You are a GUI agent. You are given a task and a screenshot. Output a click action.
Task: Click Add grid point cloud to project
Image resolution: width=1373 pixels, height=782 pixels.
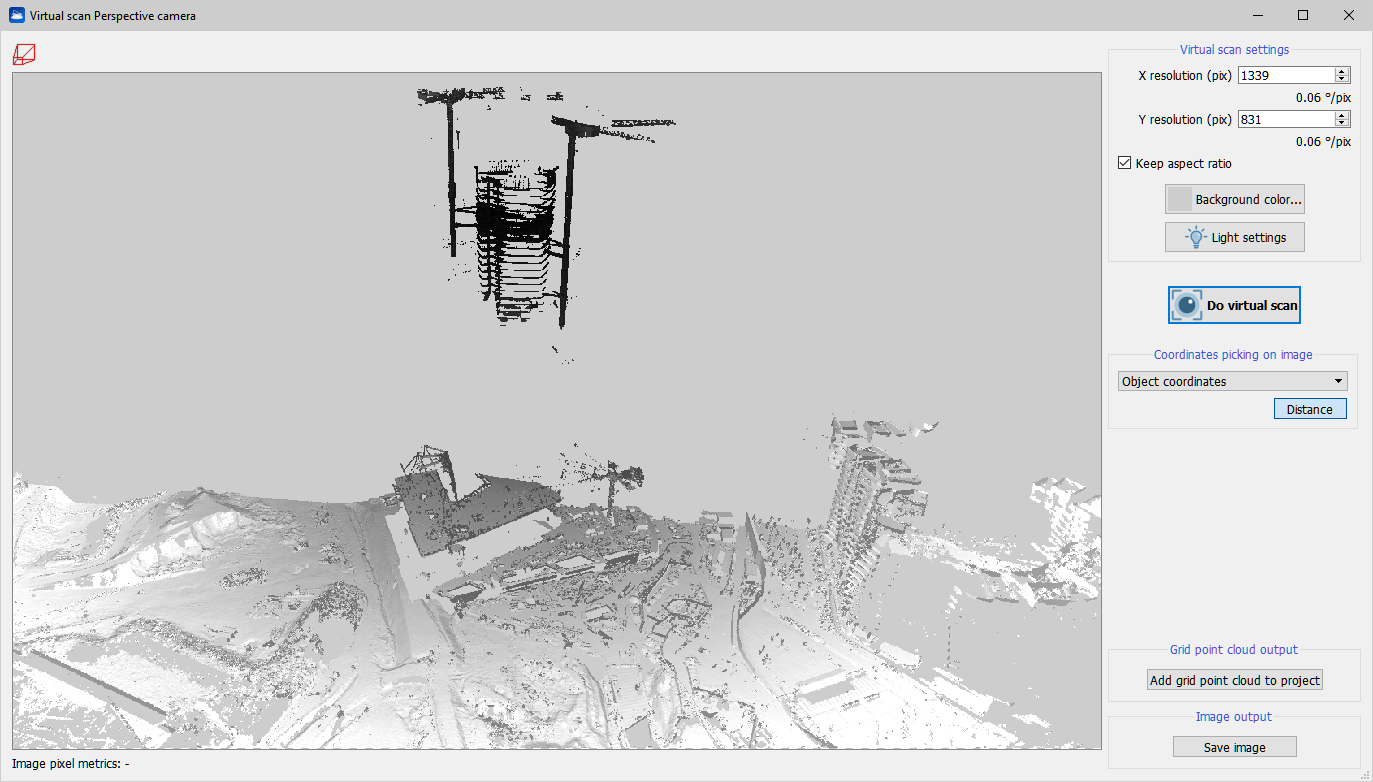click(1234, 680)
